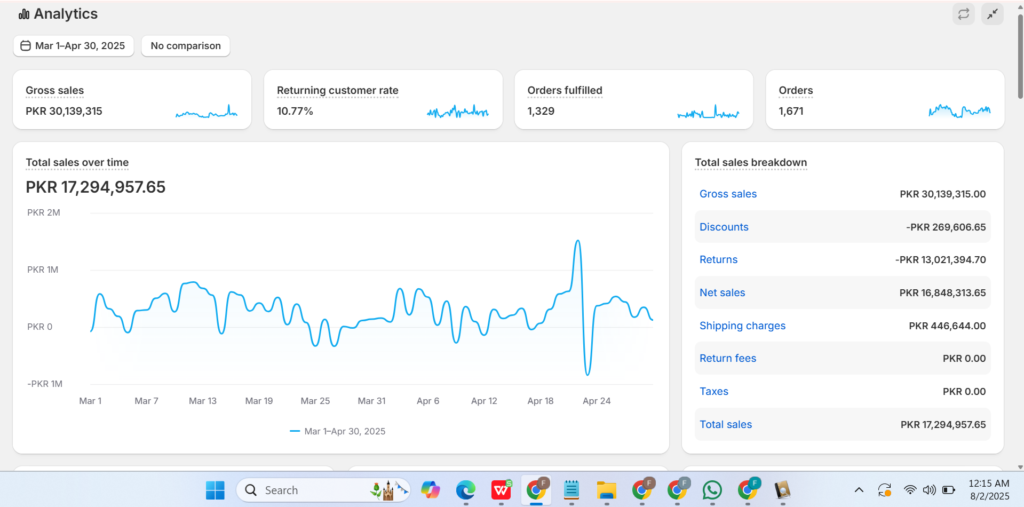The image size is (1024, 507).
Task: Click the Returns link in sales breakdown
Action: click(x=718, y=260)
